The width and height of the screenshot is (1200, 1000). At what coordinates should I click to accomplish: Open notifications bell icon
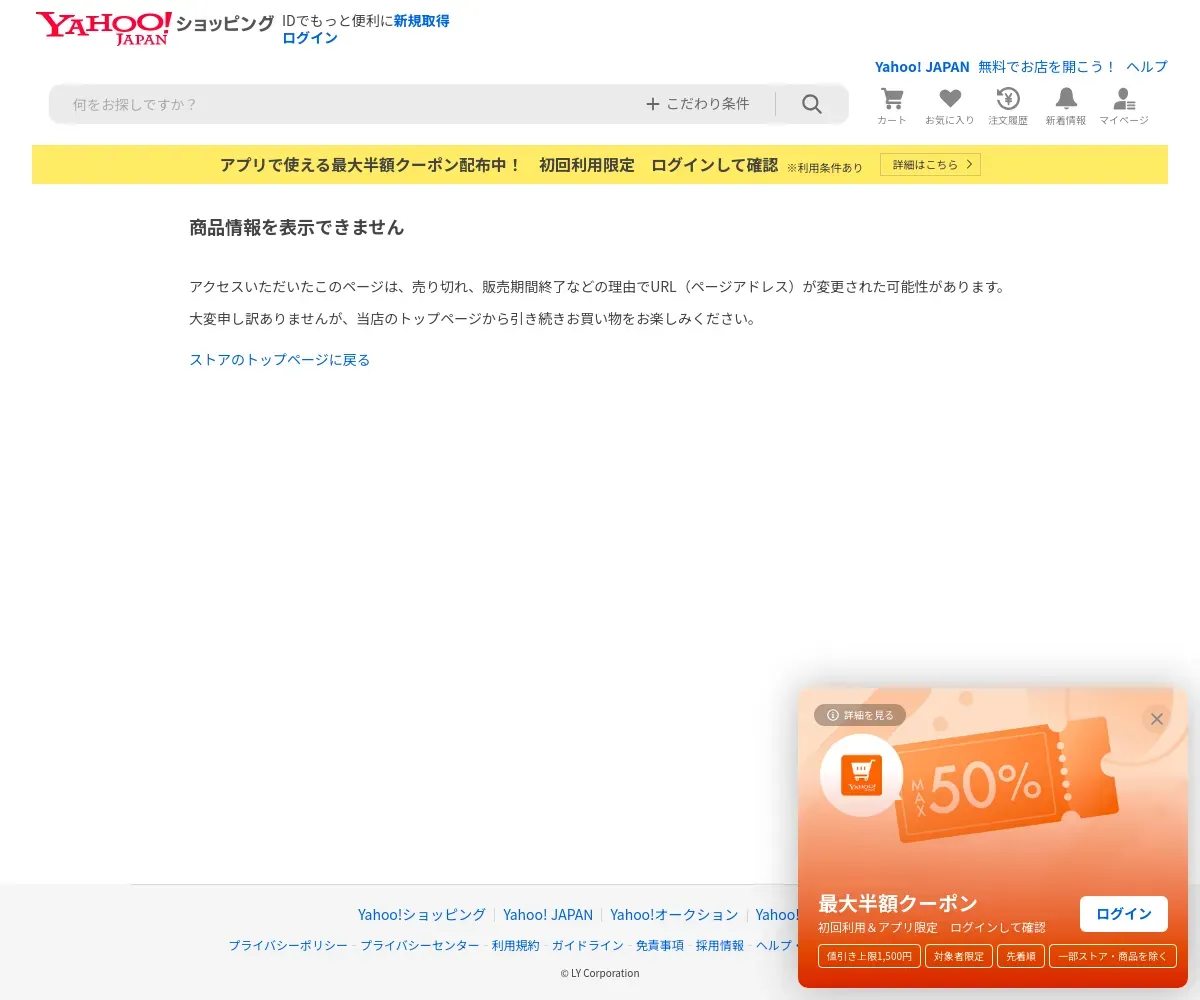point(1066,106)
